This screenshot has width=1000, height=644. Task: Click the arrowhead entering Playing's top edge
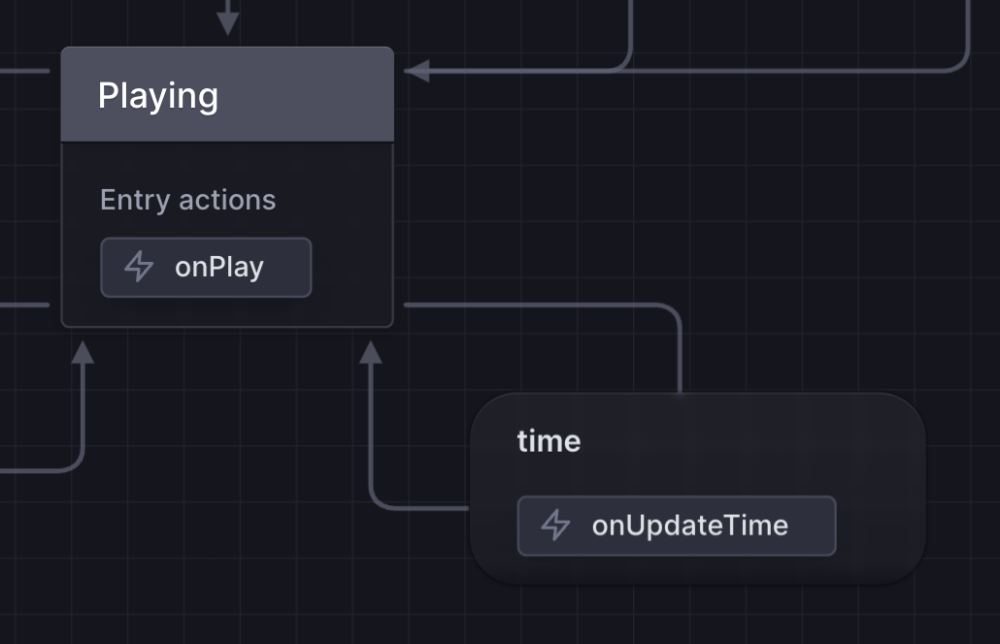228,22
